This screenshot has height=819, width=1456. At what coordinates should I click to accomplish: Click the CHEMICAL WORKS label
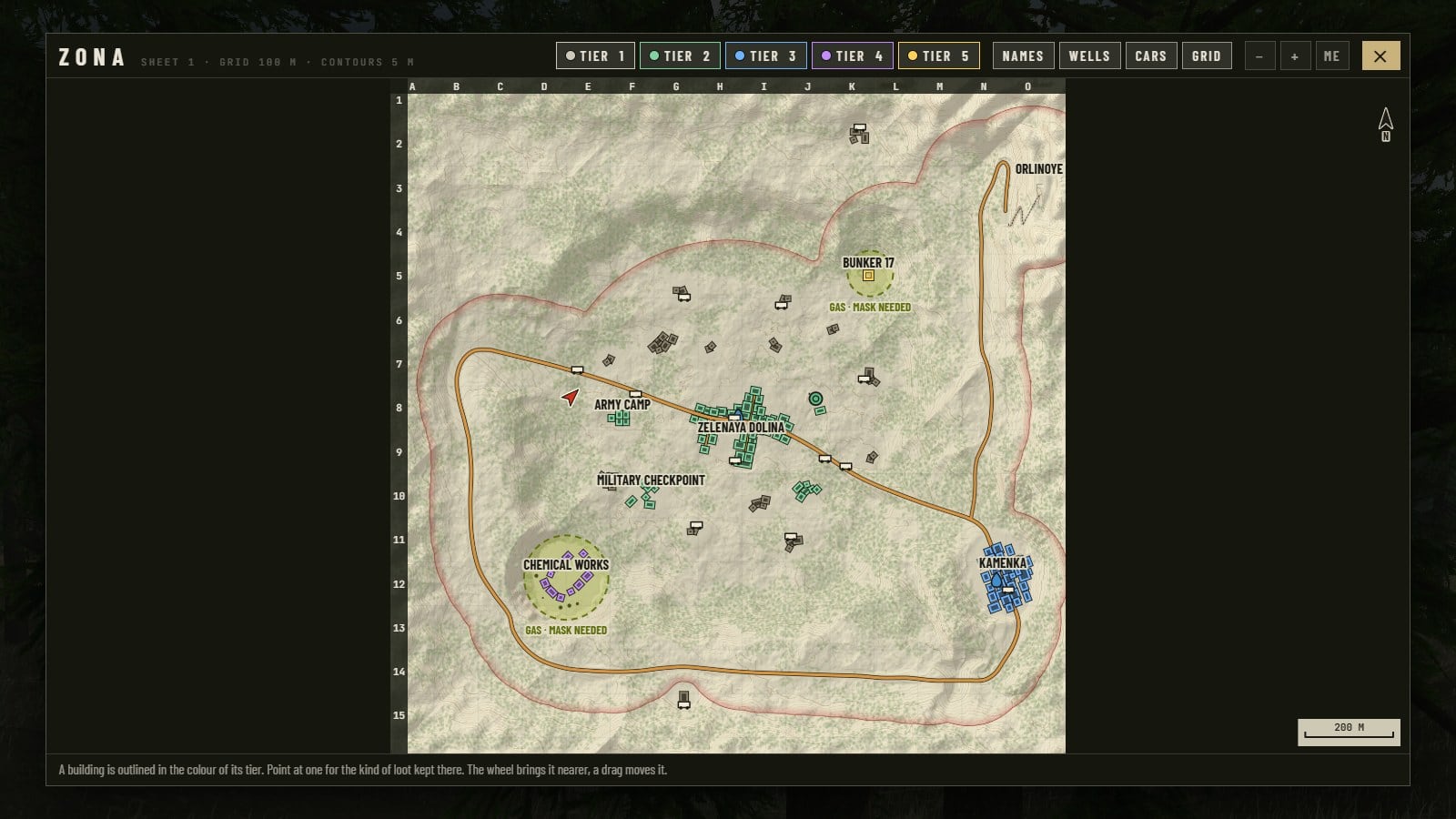pyautogui.click(x=566, y=565)
